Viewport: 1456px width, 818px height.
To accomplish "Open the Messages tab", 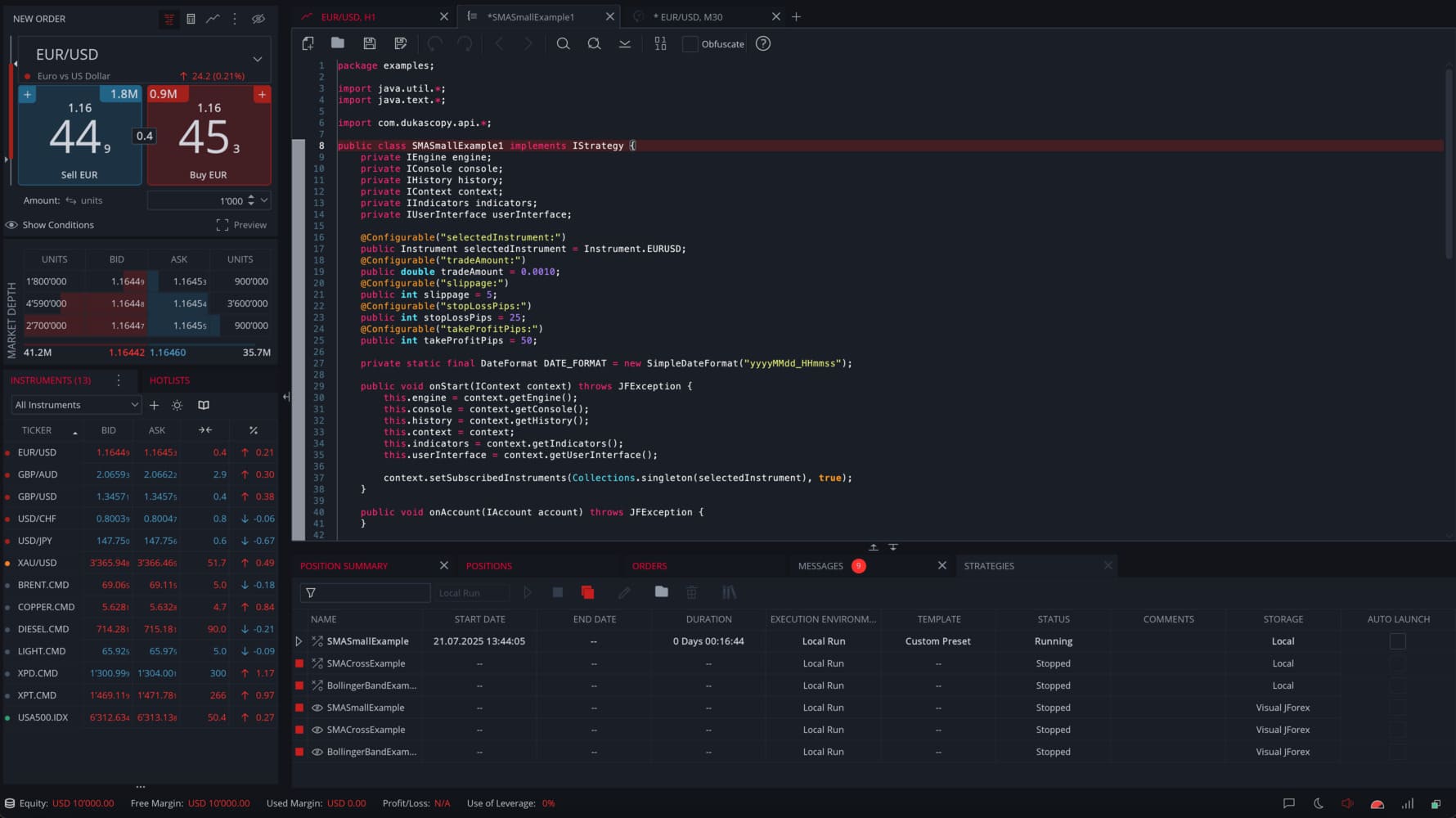I will click(x=820, y=566).
